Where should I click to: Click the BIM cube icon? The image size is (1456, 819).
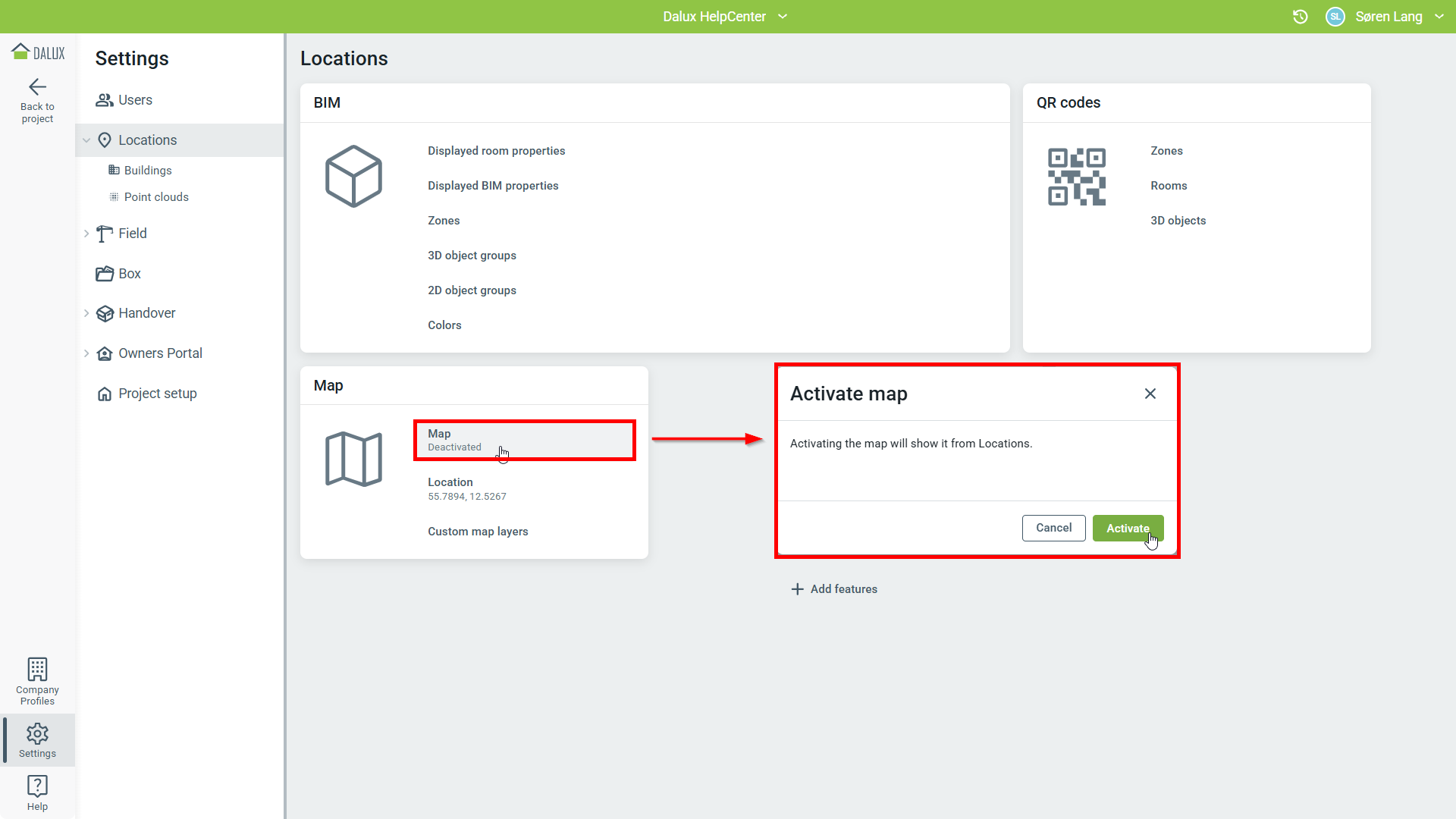tap(353, 176)
